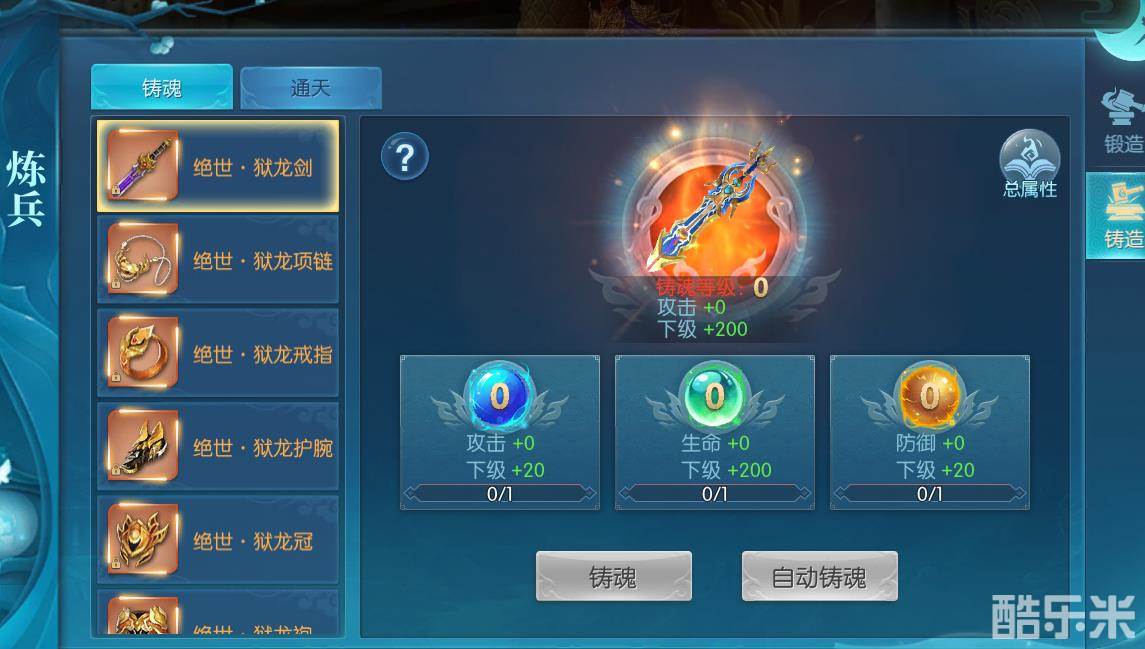Click the defense orb 0/1 progress bar
Screen dimensions: 1145x649
(930, 494)
